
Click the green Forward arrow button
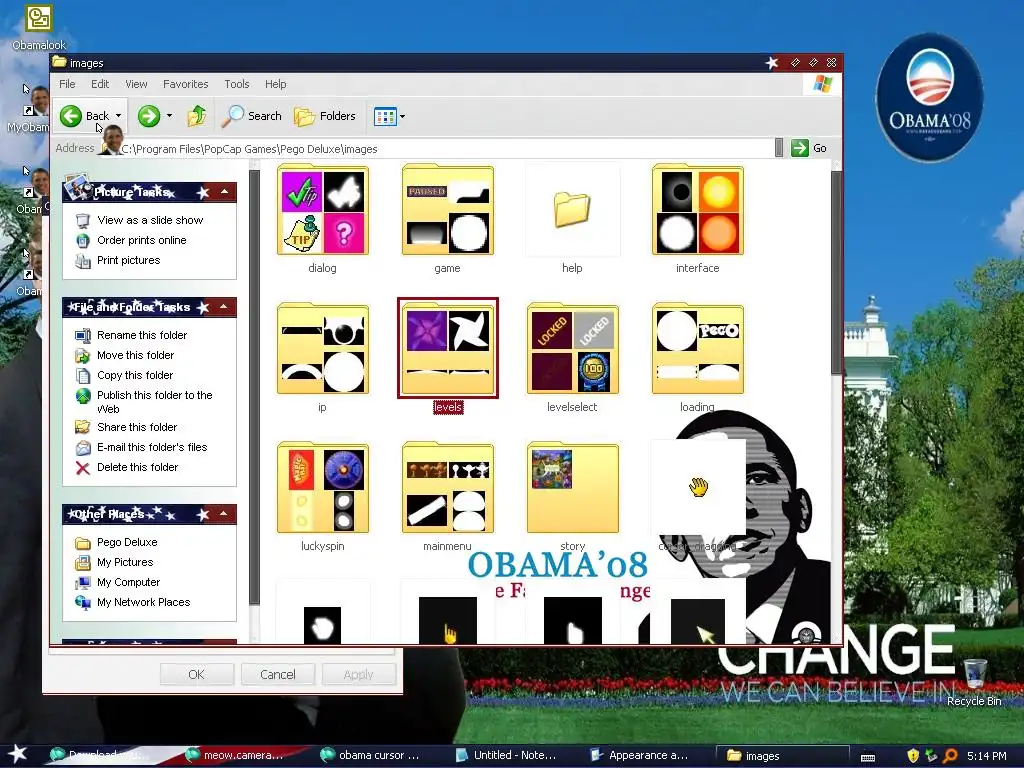pyautogui.click(x=149, y=116)
